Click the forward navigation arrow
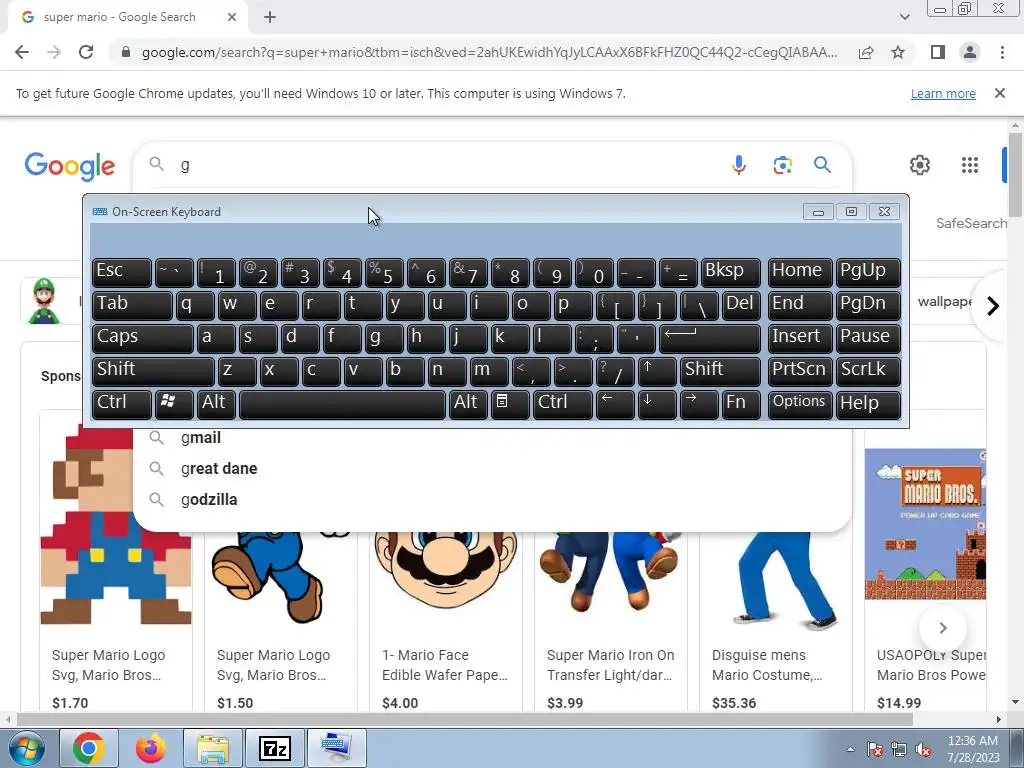Viewport: 1024px width, 768px height. [54, 52]
